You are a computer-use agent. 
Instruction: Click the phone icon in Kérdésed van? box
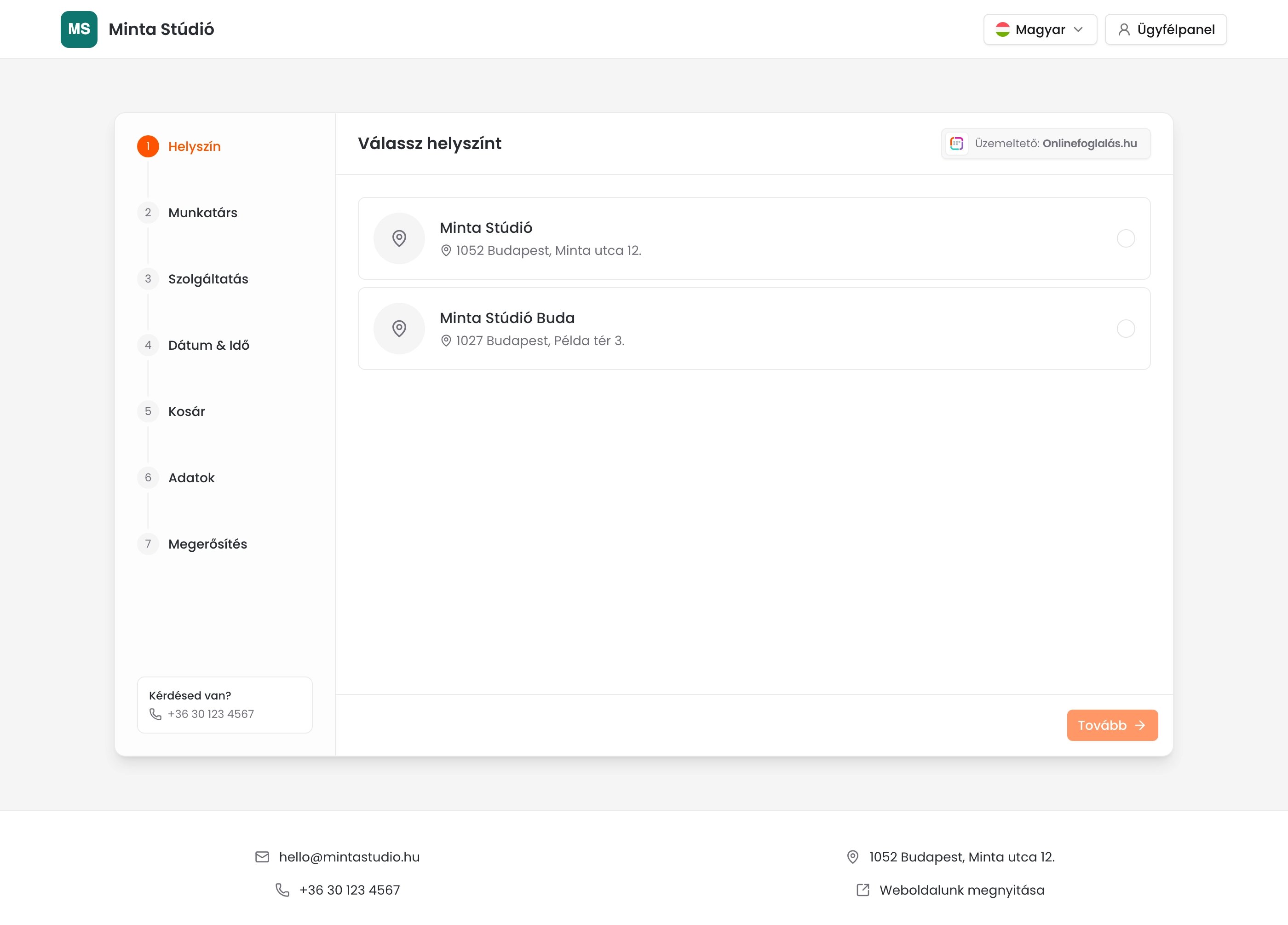tap(155, 714)
